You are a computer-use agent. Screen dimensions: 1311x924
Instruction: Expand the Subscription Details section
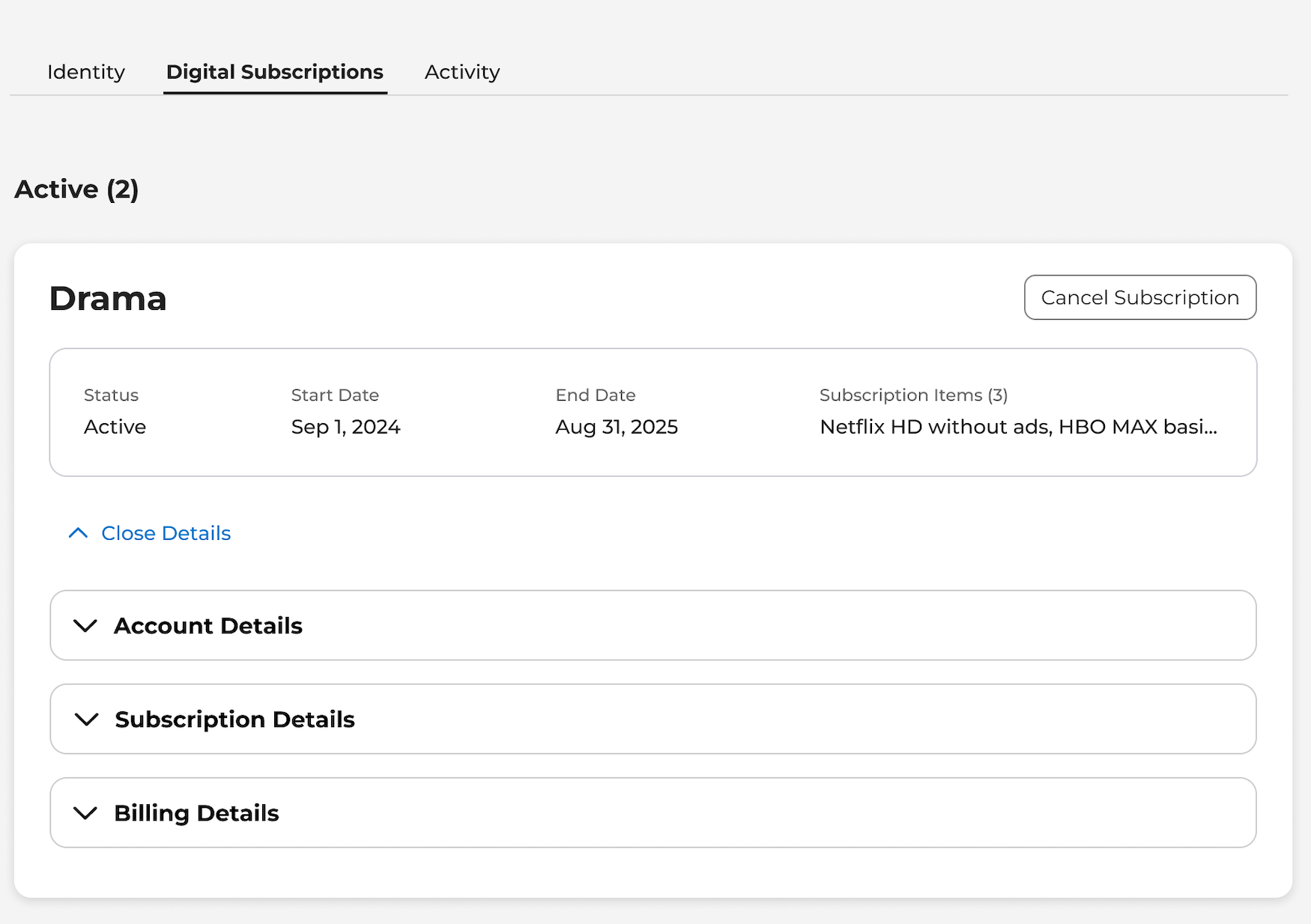(x=653, y=719)
